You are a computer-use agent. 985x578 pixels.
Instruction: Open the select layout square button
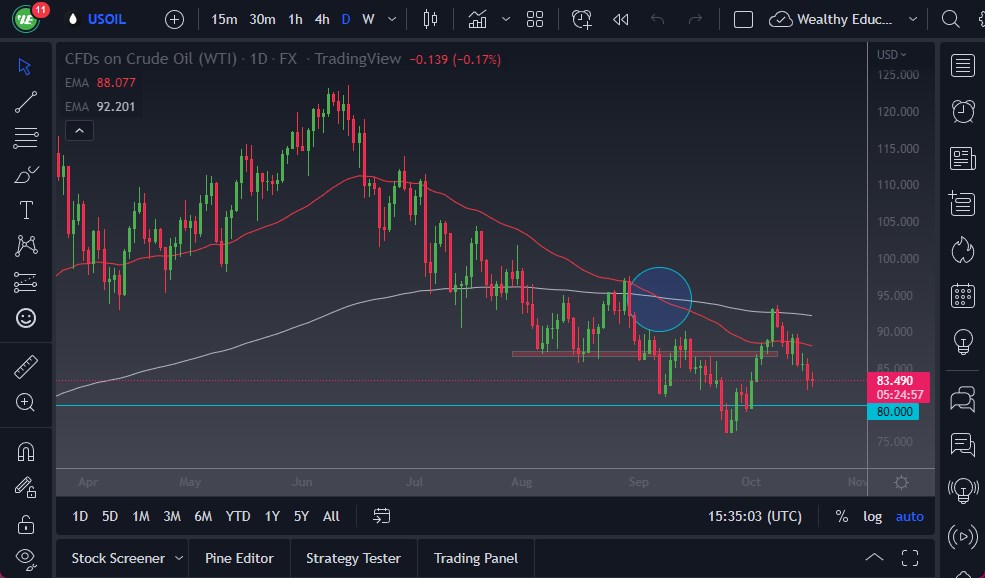743,19
